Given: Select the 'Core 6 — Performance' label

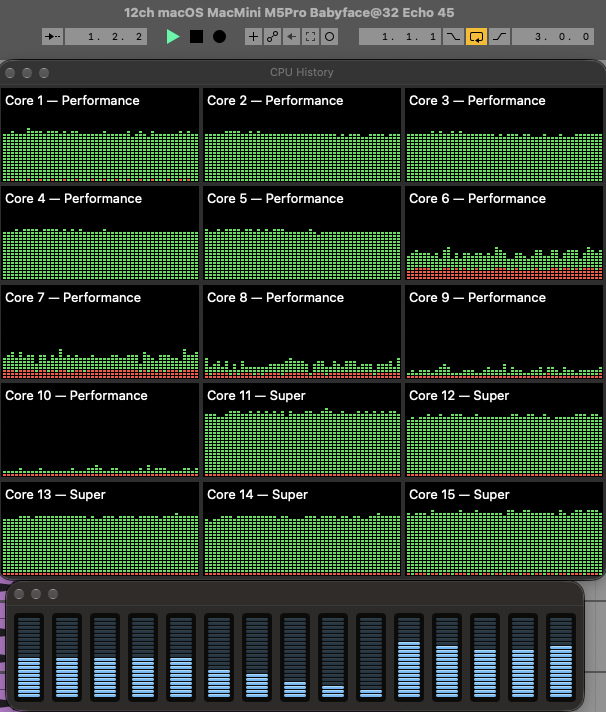Looking at the screenshot, I should pos(477,198).
